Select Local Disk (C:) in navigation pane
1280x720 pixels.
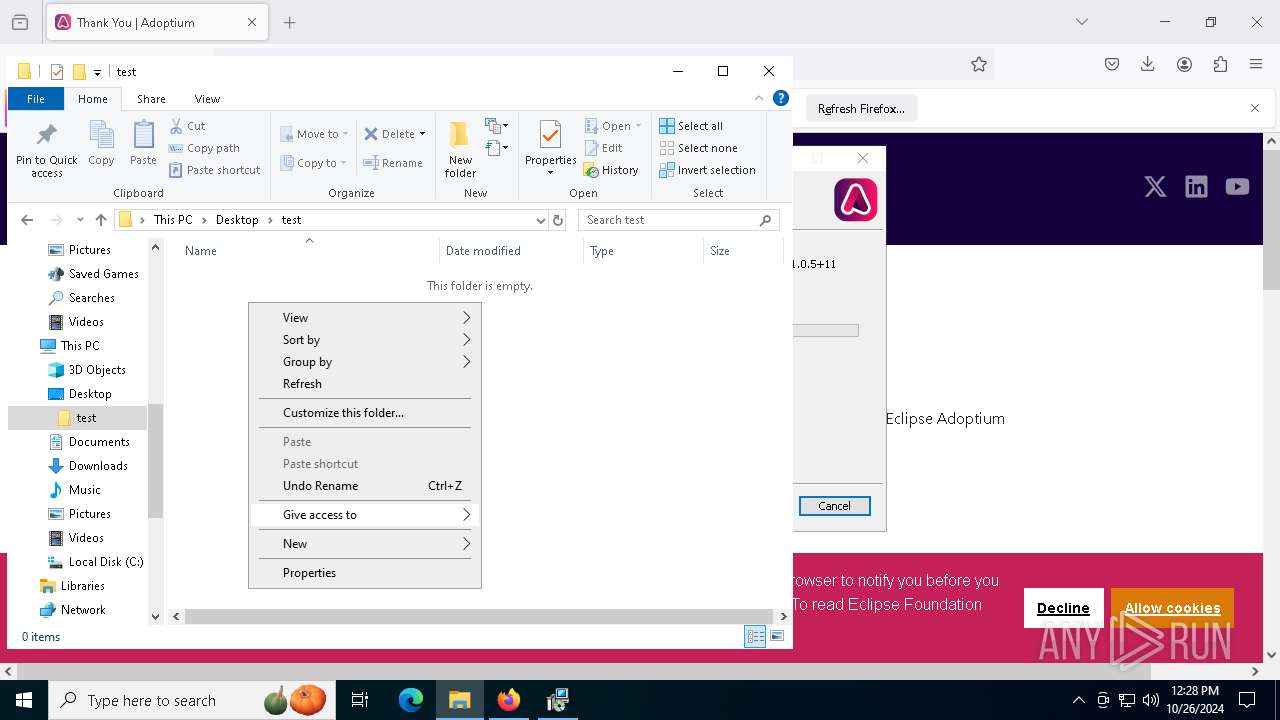tap(96, 562)
